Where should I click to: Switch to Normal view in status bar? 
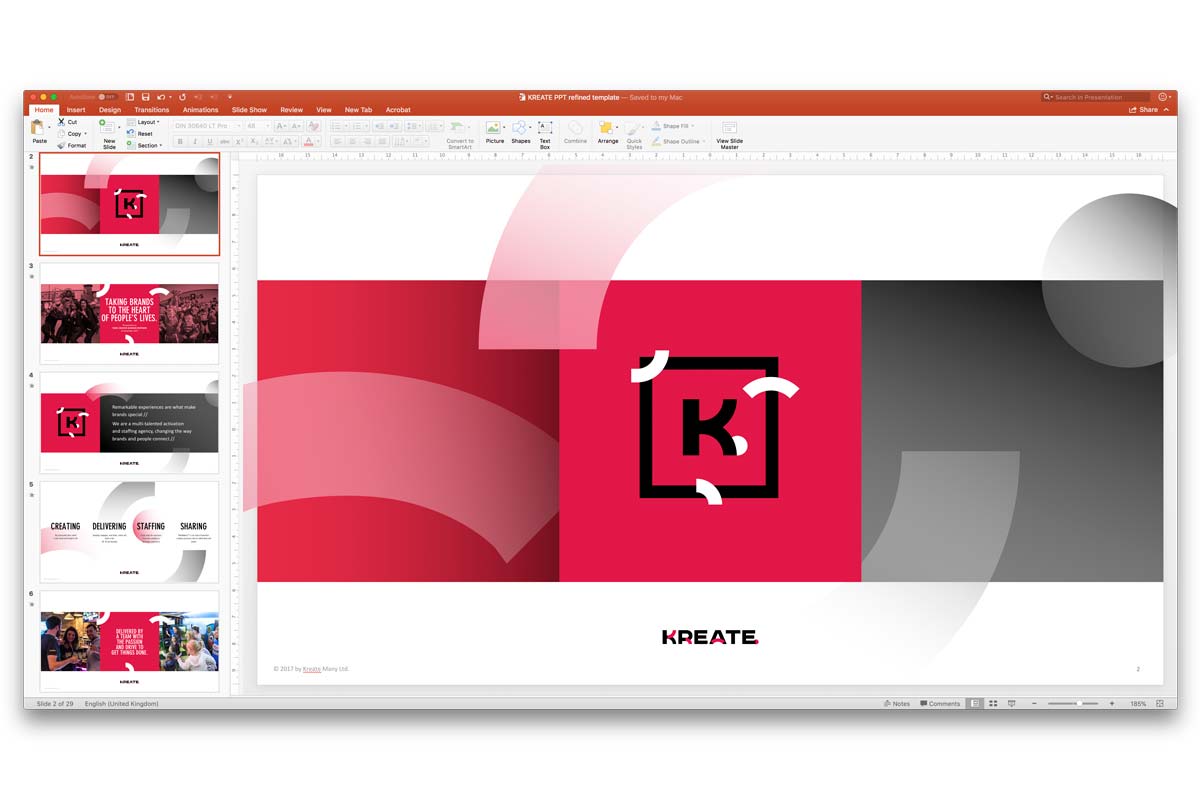pyautogui.click(x=974, y=703)
